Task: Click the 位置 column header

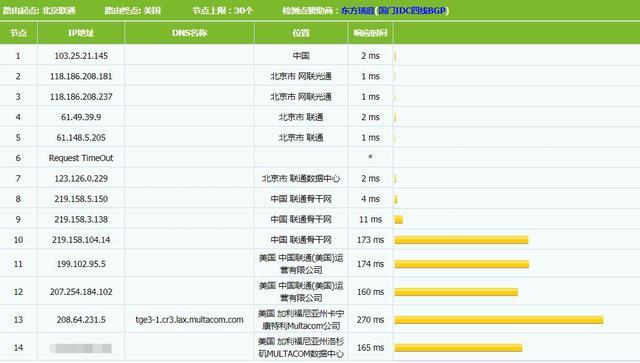Action: point(301,33)
